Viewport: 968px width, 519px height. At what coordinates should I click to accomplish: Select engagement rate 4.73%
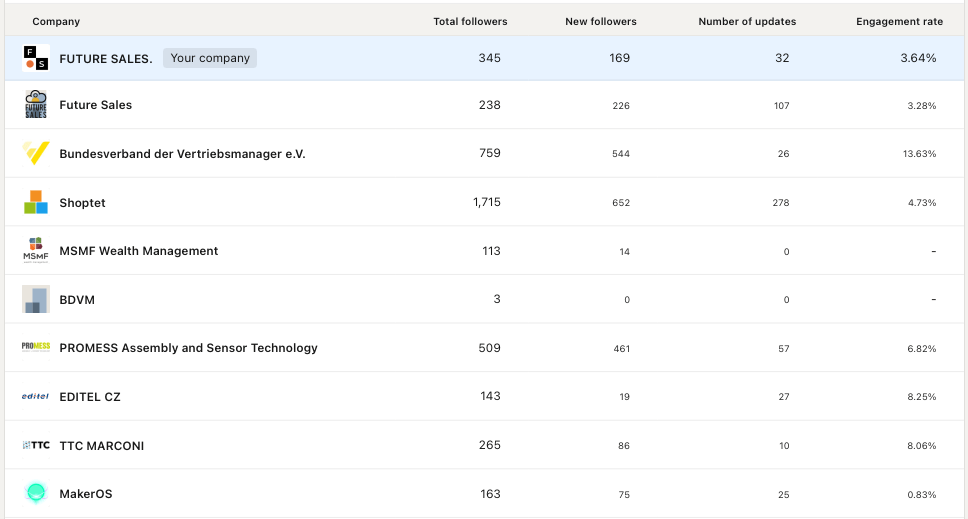[x=922, y=202]
